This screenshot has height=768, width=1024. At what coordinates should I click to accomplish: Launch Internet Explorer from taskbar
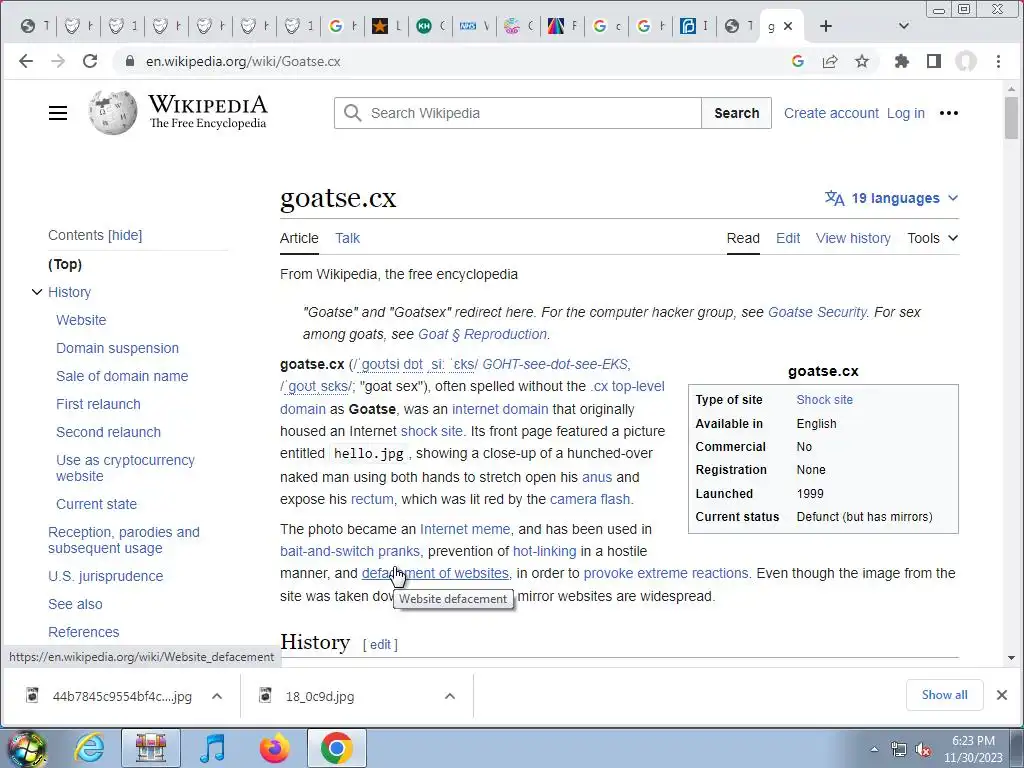pyautogui.click(x=89, y=748)
